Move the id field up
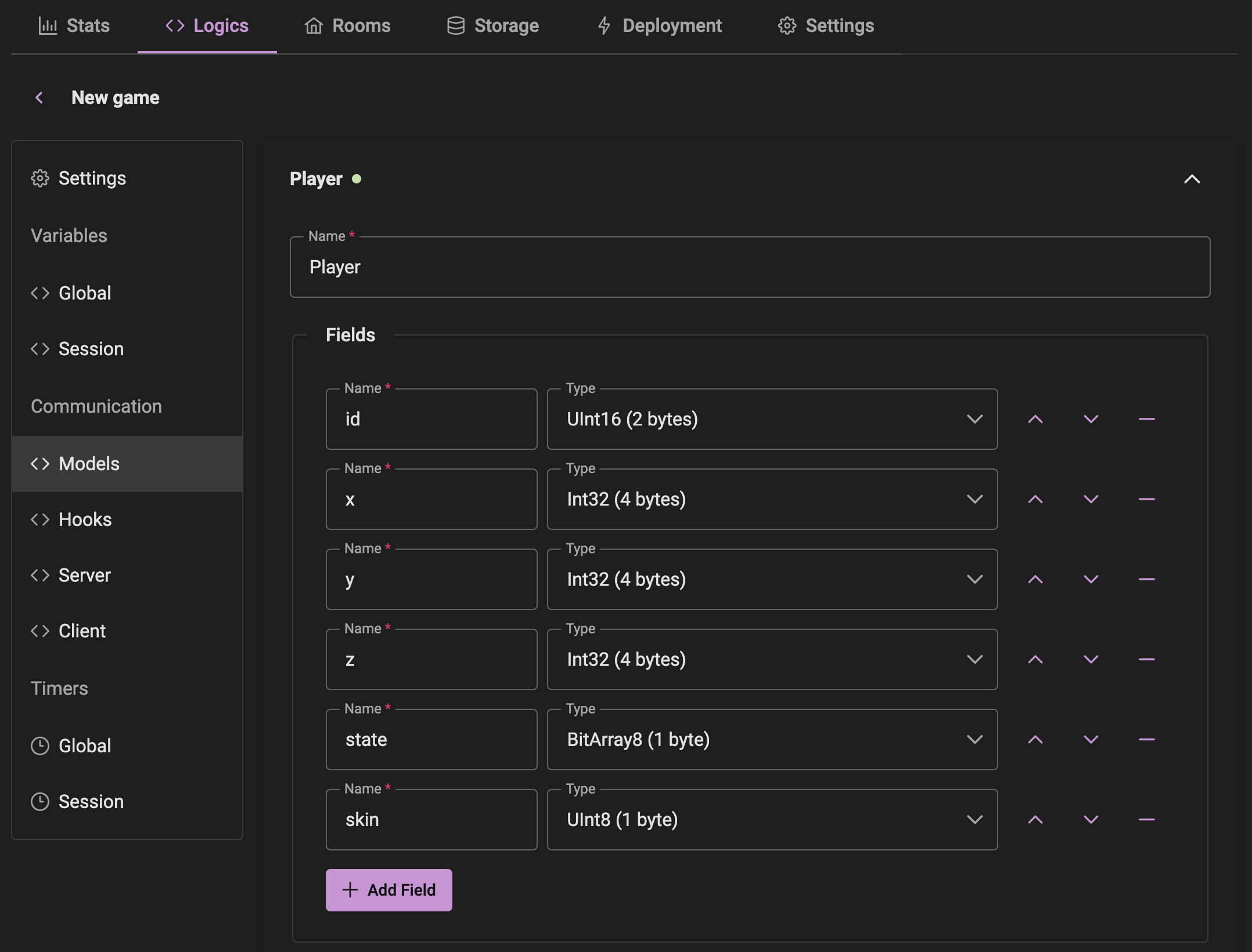Image resolution: width=1252 pixels, height=952 pixels. 1035,419
